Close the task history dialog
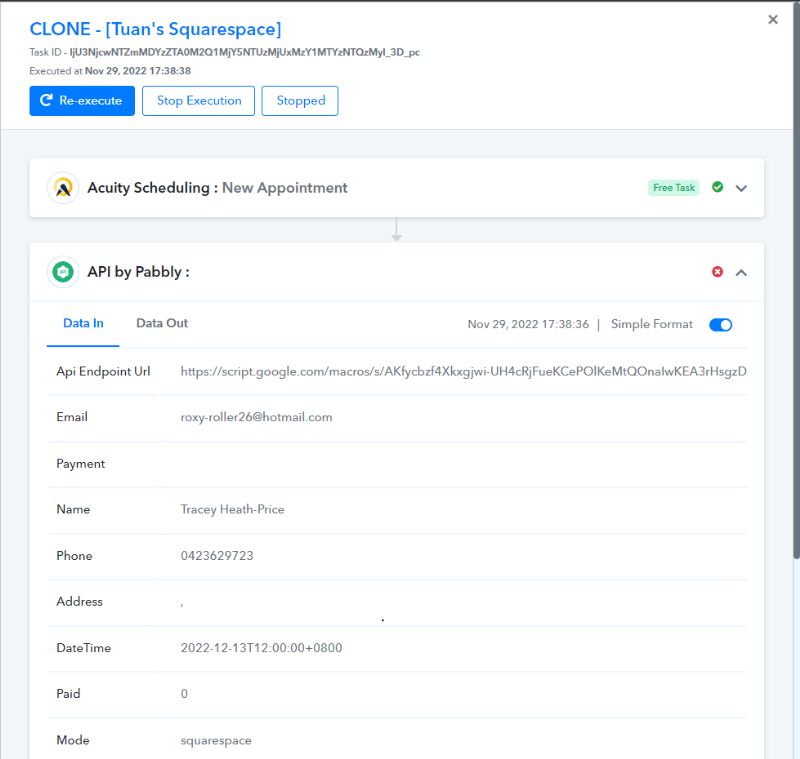 coord(772,19)
